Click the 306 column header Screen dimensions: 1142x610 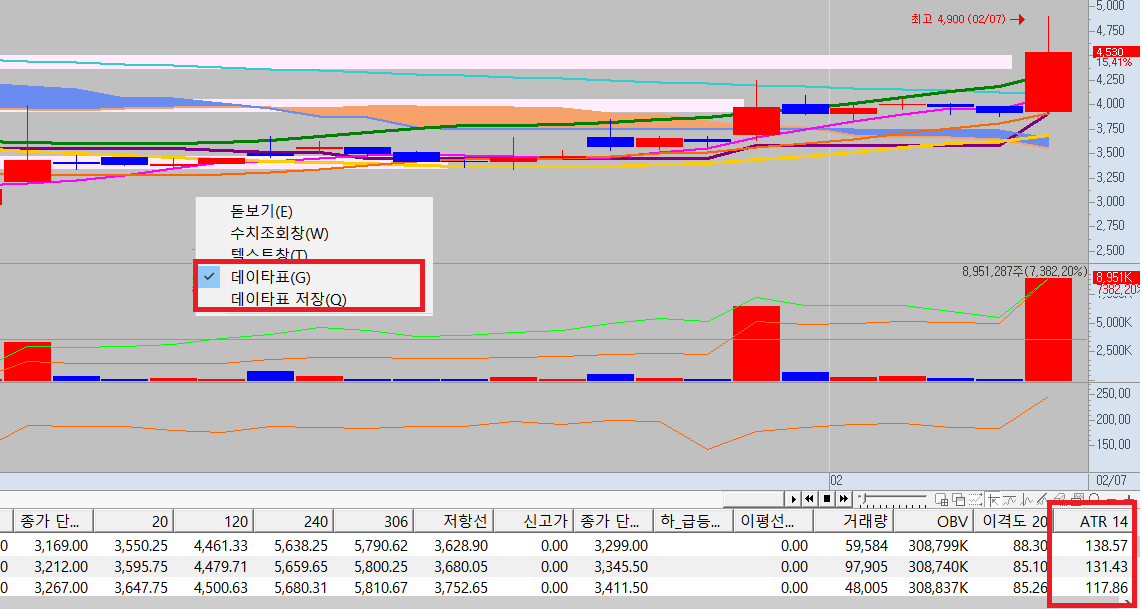point(374,521)
